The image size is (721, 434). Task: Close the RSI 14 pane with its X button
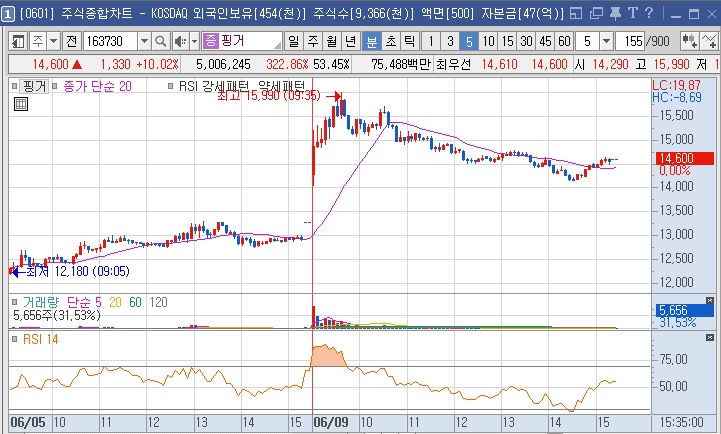[x=710, y=338]
